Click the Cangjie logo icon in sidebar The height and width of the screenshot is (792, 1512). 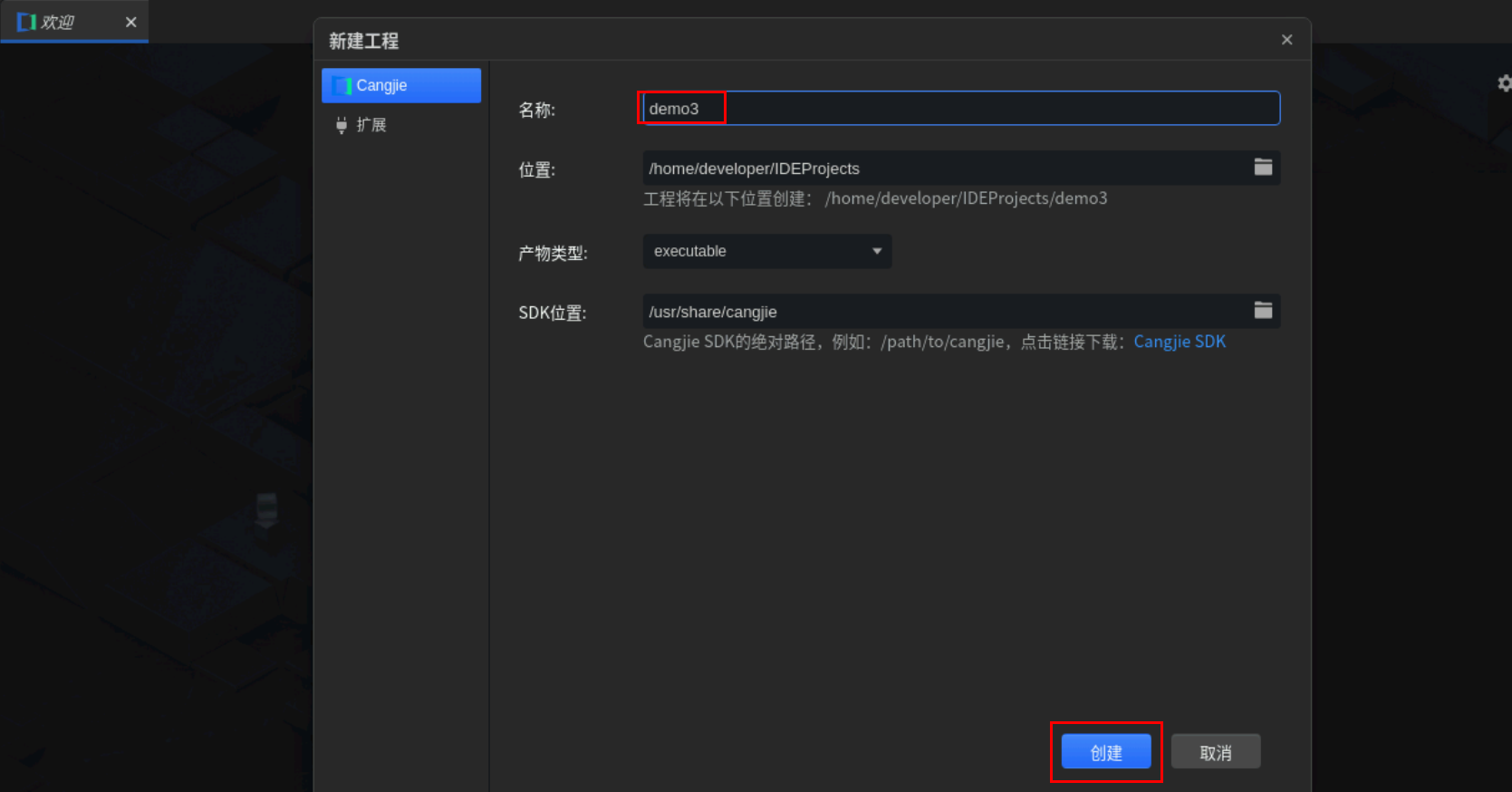click(x=342, y=86)
